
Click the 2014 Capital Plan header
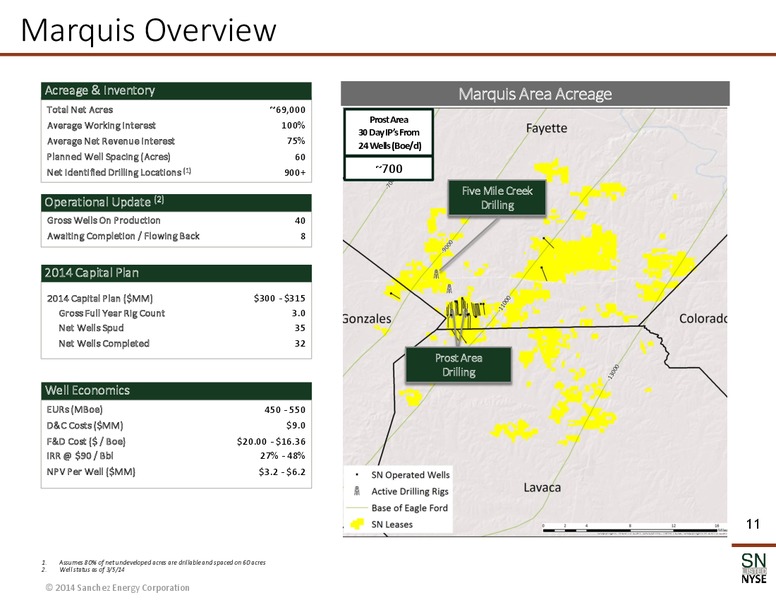176,273
